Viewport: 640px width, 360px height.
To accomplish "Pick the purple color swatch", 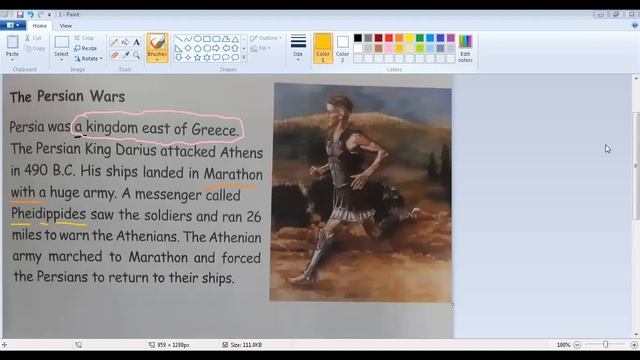I will point(451,38).
